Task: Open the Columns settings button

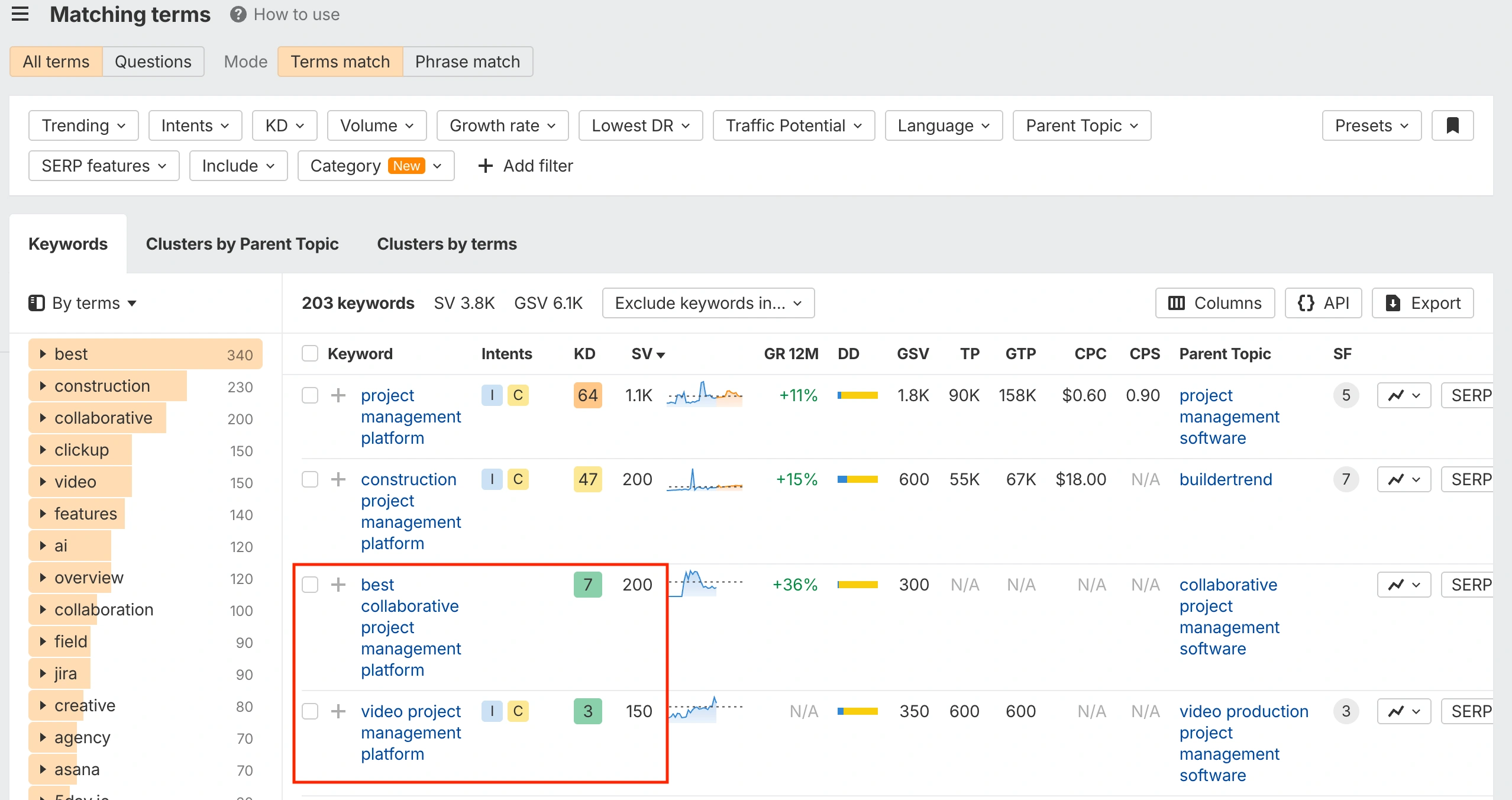Action: point(1215,303)
